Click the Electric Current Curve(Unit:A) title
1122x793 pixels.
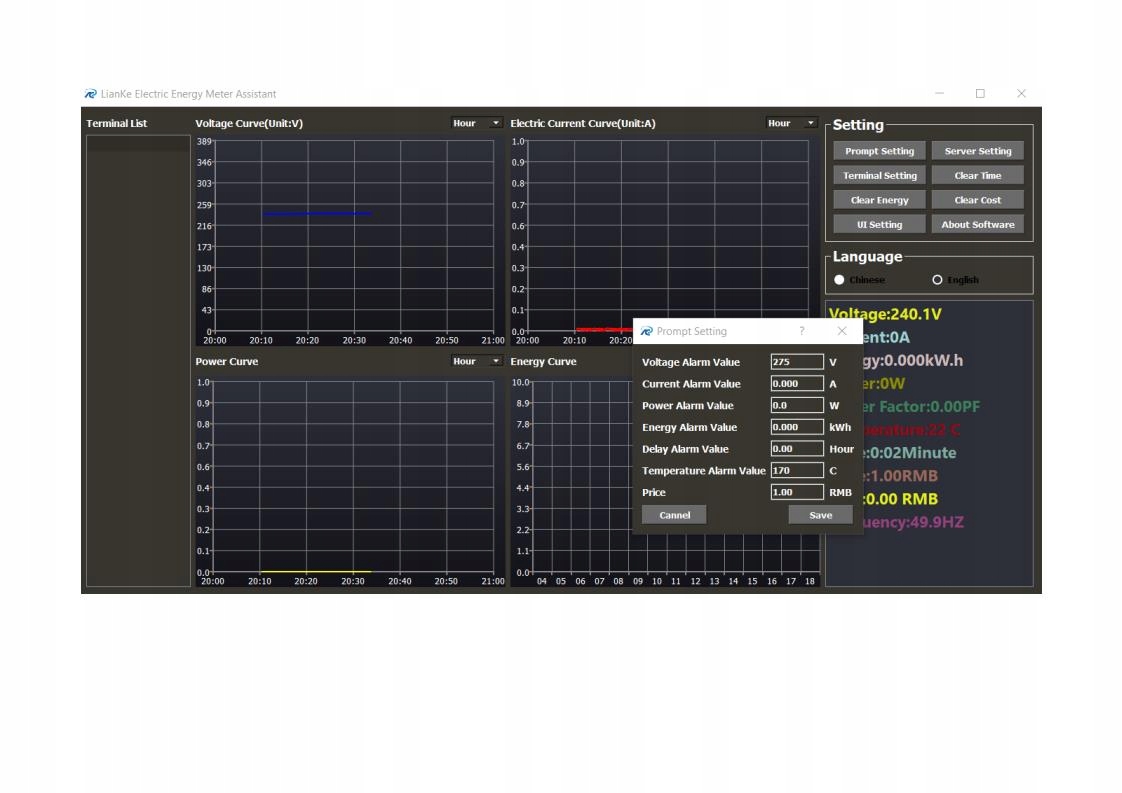click(x=582, y=123)
